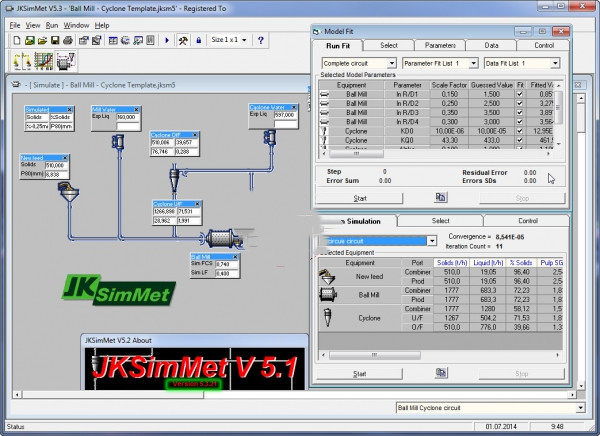Switch to Model Fit Data tab
This screenshot has width=600, height=436.
(x=491, y=45)
